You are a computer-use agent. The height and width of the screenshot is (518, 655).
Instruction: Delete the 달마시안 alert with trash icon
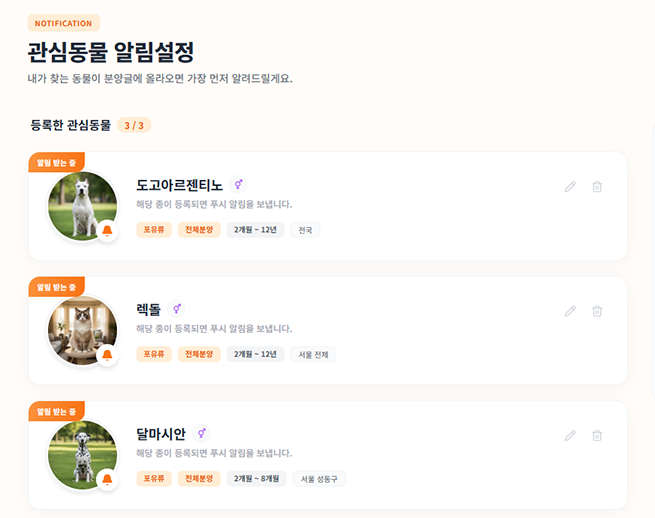tap(597, 435)
